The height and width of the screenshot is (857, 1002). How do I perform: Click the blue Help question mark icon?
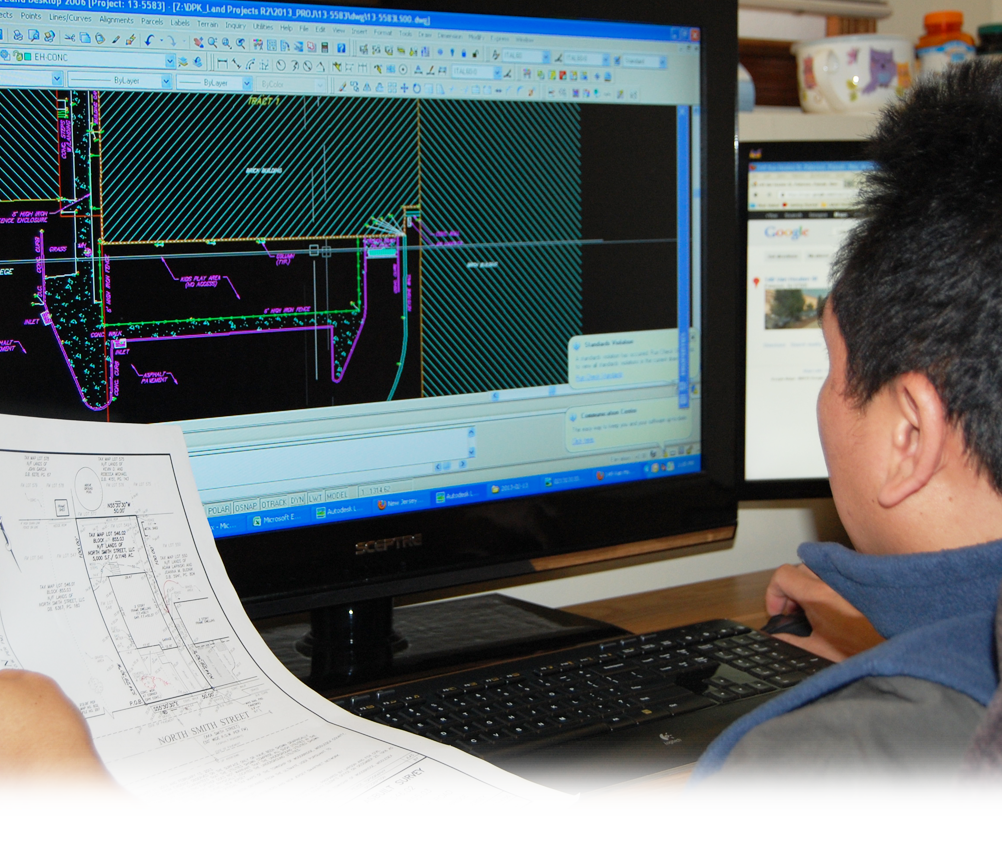pyautogui.click(x=341, y=48)
